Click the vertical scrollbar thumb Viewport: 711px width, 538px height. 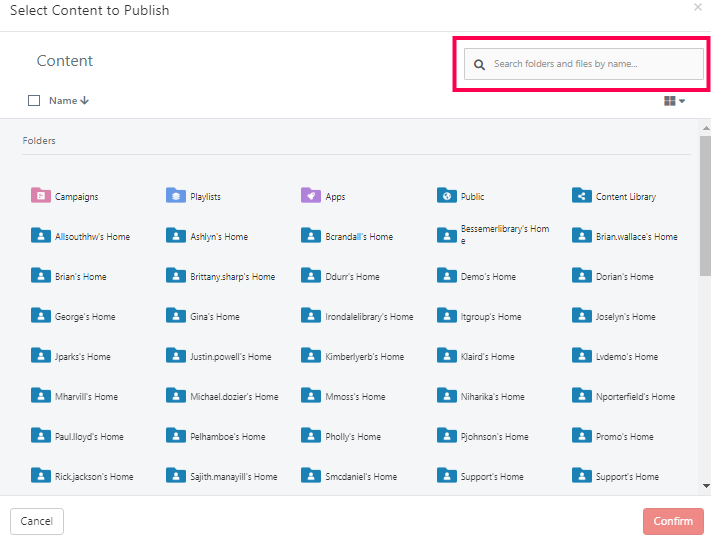tap(705, 206)
